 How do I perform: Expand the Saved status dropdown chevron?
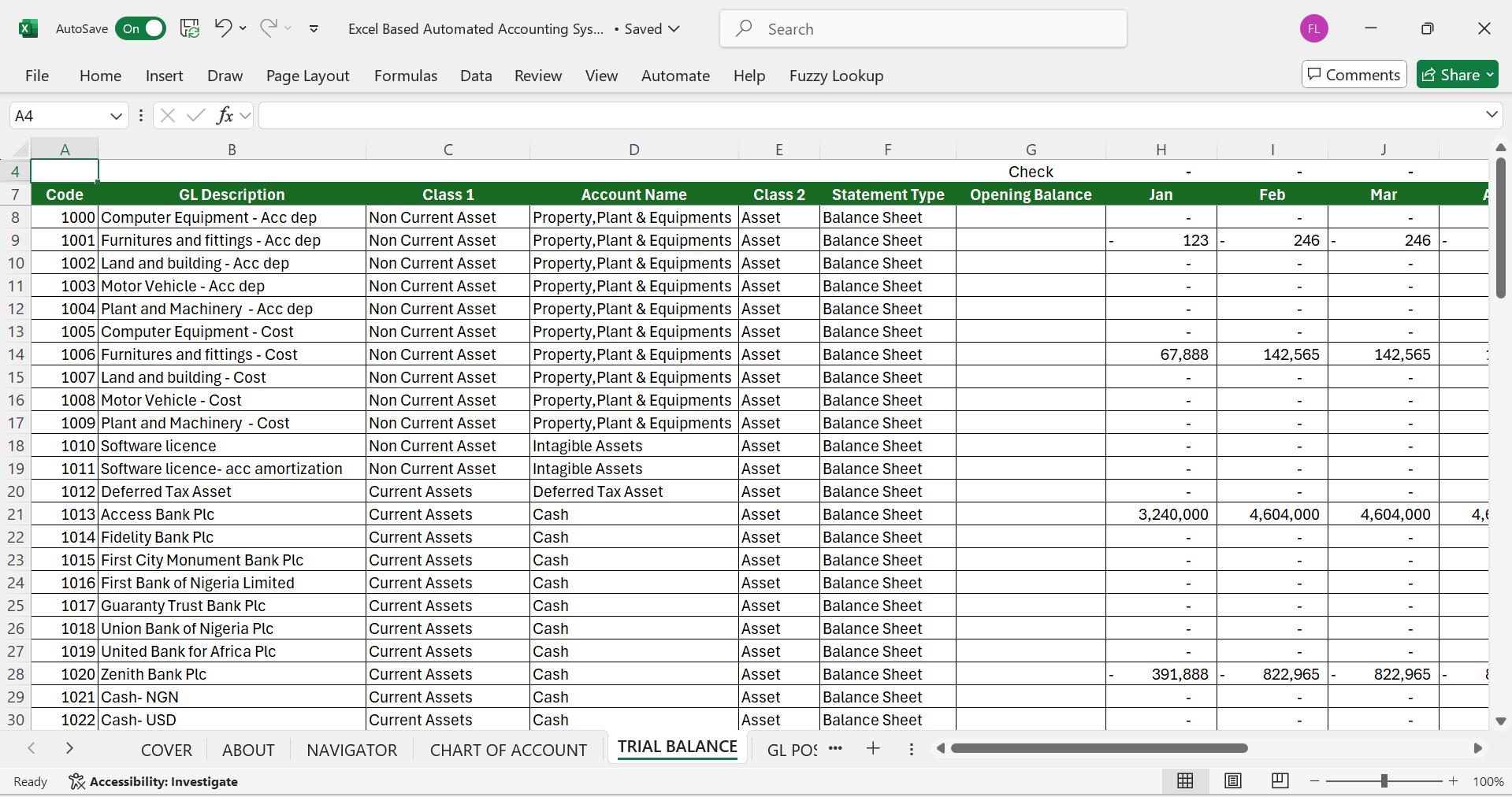[674, 29]
